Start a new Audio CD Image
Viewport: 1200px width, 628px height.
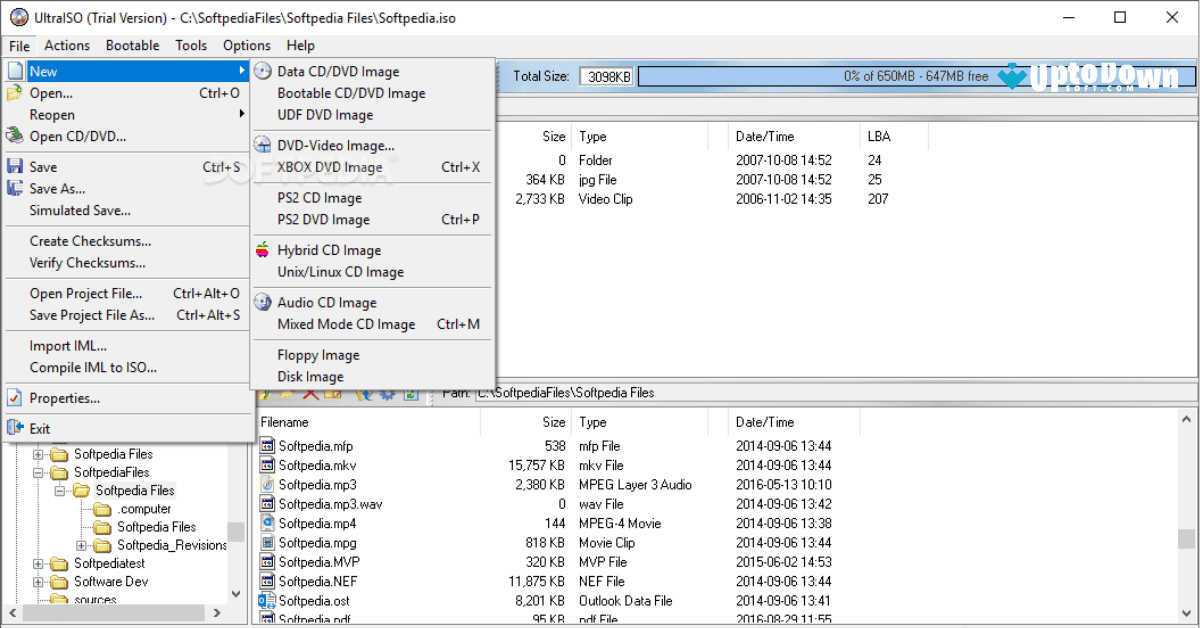coord(327,302)
